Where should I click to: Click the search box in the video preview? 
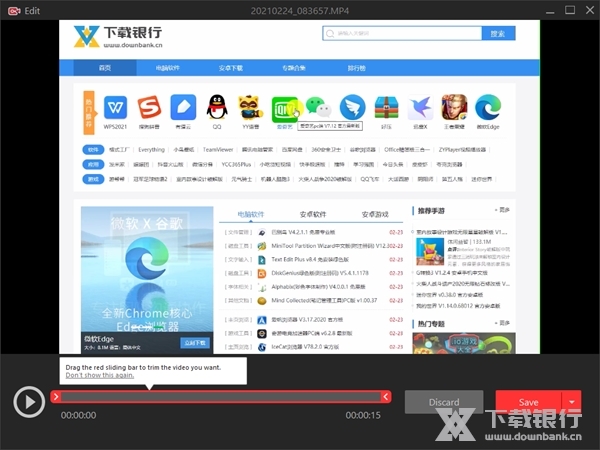click(x=402, y=33)
